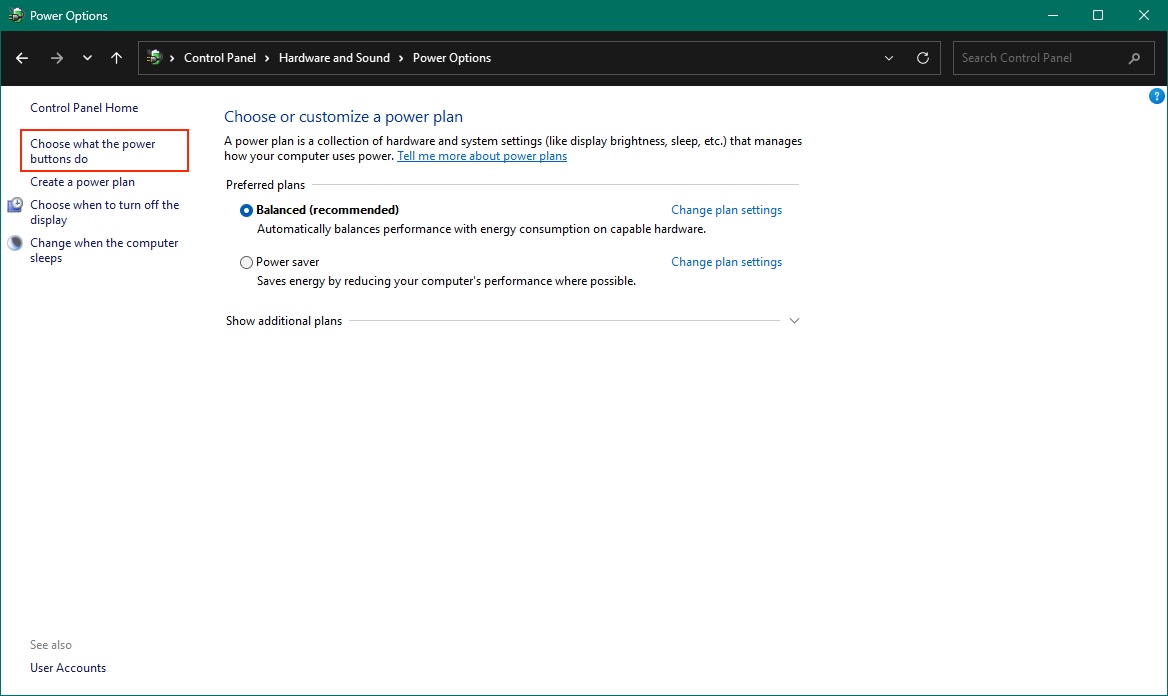1168x696 pixels.
Task: Refresh the Power Options page
Action: pyautogui.click(x=923, y=58)
